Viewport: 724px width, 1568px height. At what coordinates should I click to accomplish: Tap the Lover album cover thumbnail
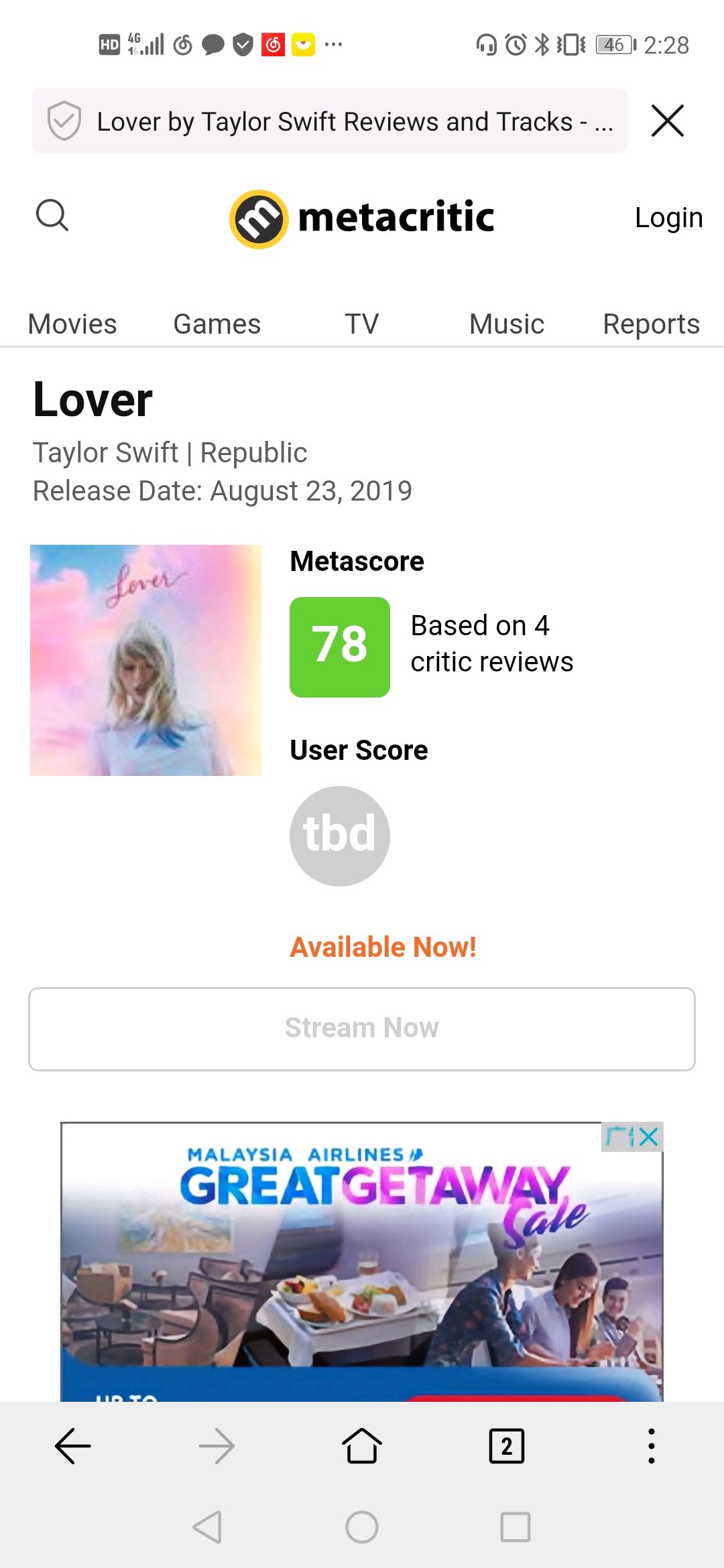coord(145,660)
